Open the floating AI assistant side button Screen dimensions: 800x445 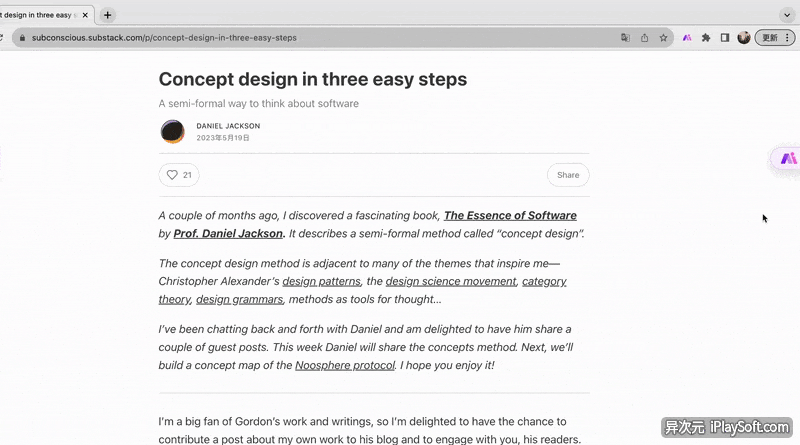point(787,159)
